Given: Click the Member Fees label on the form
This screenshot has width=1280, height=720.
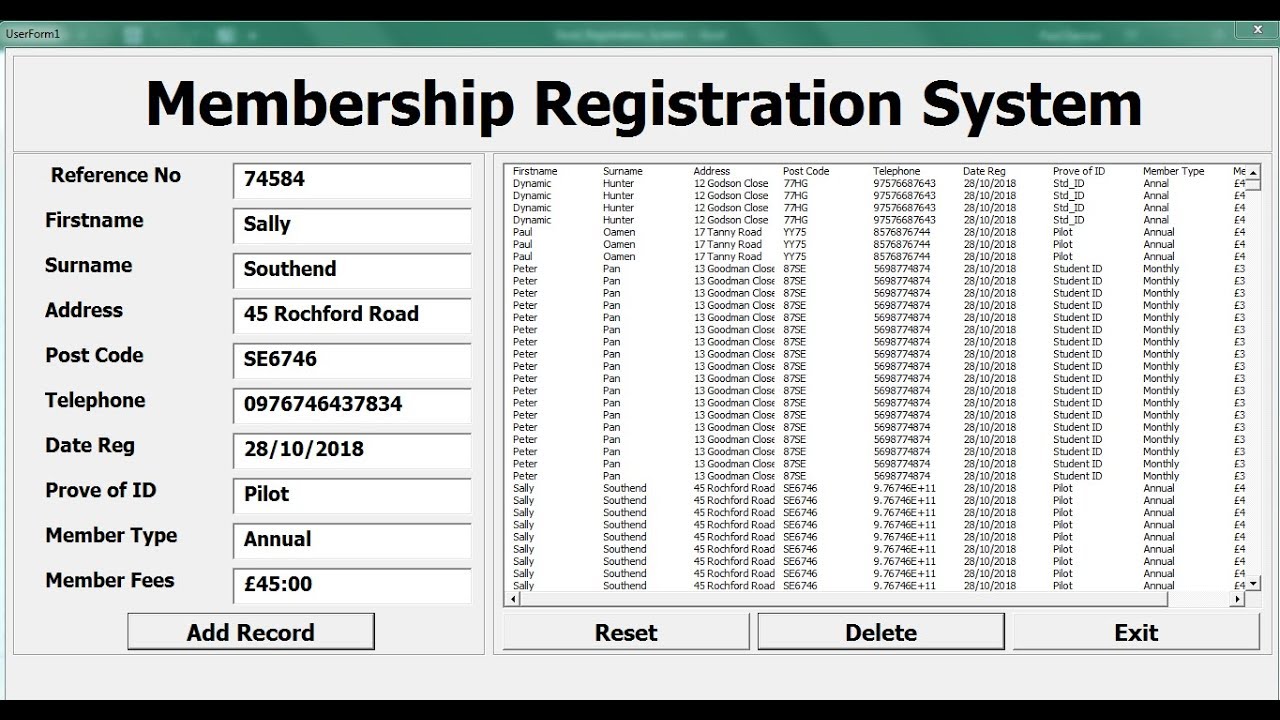Looking at the screenshot, I should coord(110,580).
